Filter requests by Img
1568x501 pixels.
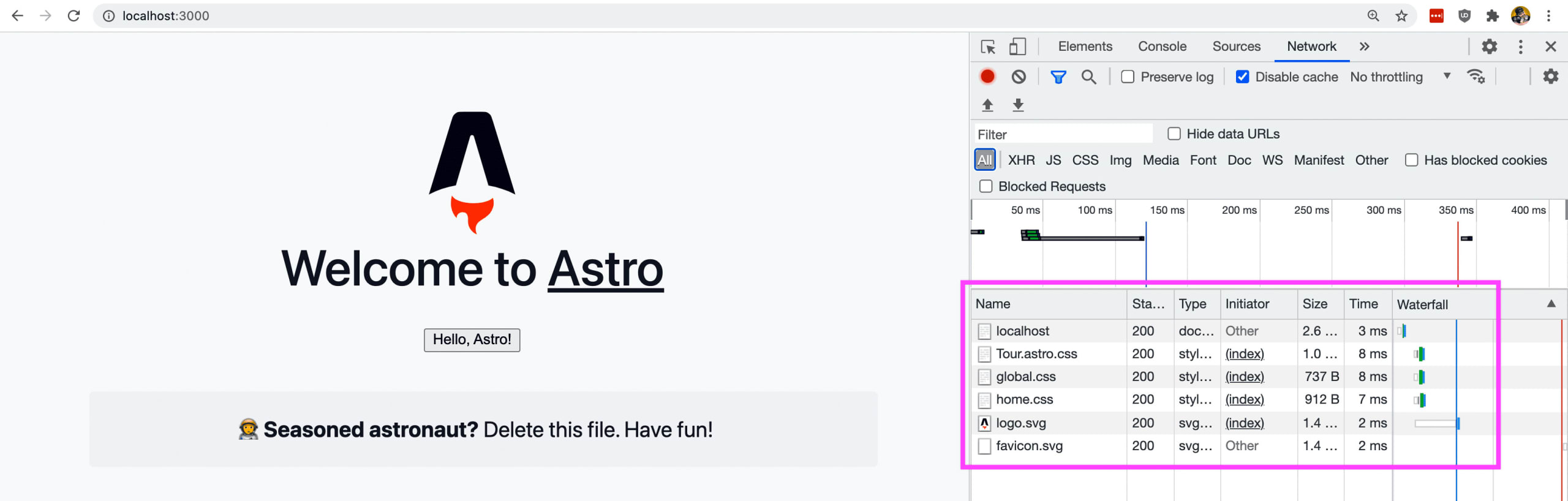click(1120, 160)
